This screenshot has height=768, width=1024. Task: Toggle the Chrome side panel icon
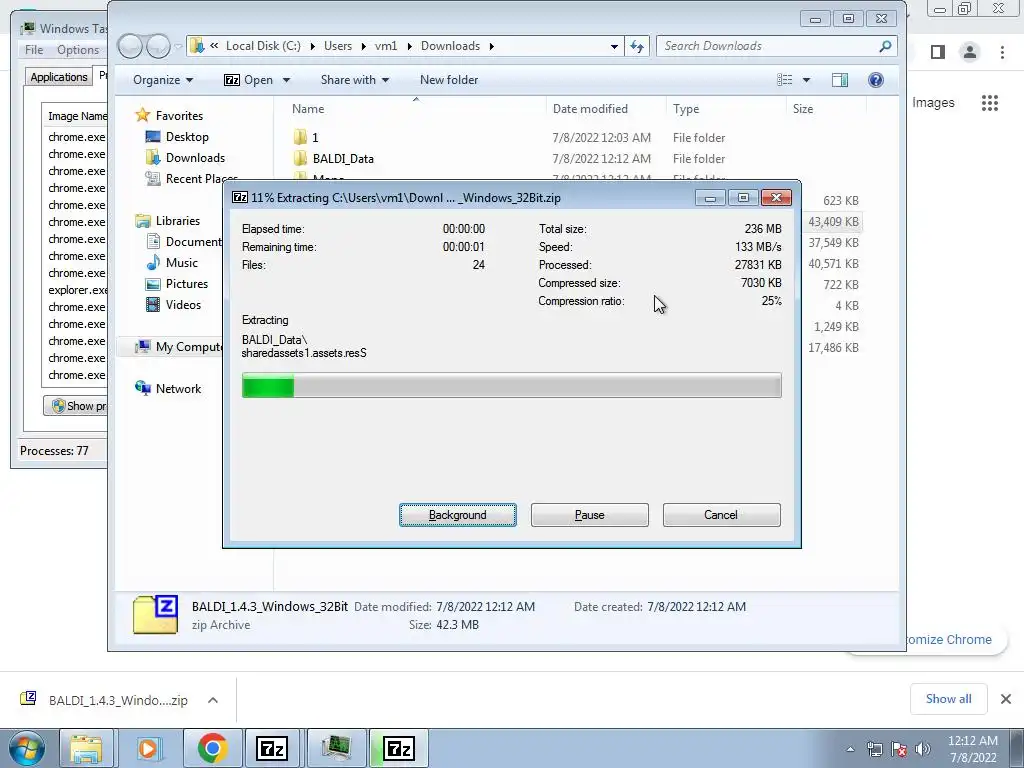[x=938, y=52]
